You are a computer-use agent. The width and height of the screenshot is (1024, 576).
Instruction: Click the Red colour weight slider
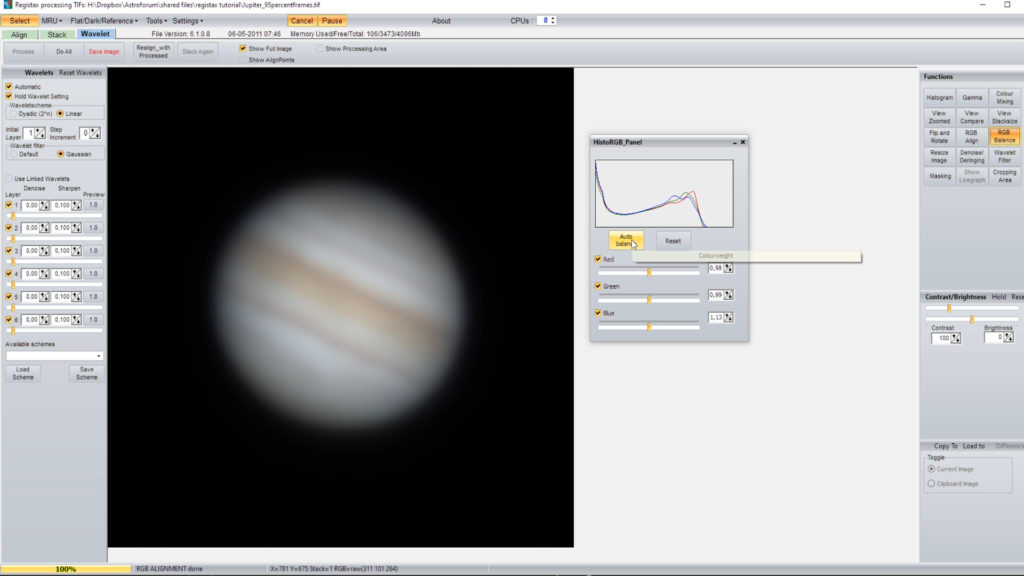coord(648,272)
